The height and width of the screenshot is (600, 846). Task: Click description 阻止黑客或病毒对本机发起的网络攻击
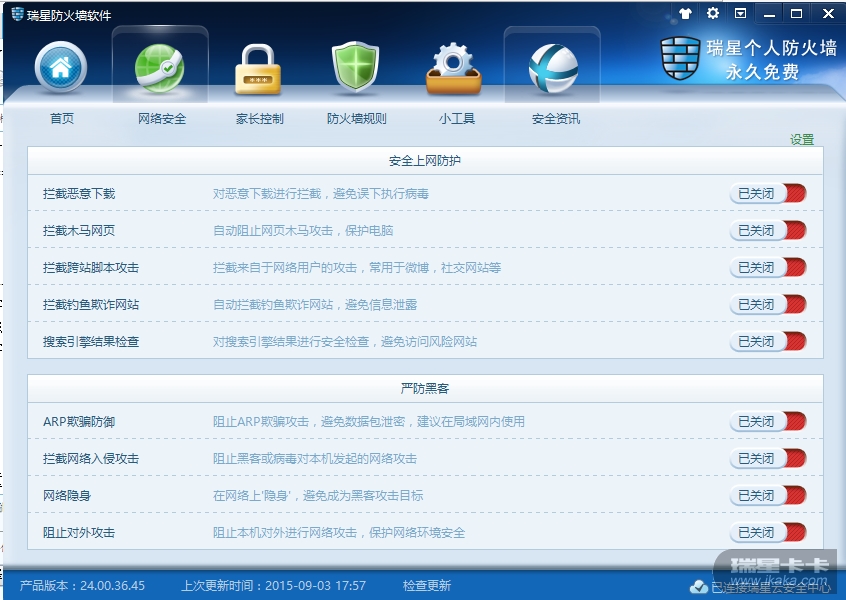tap(315, 459)
